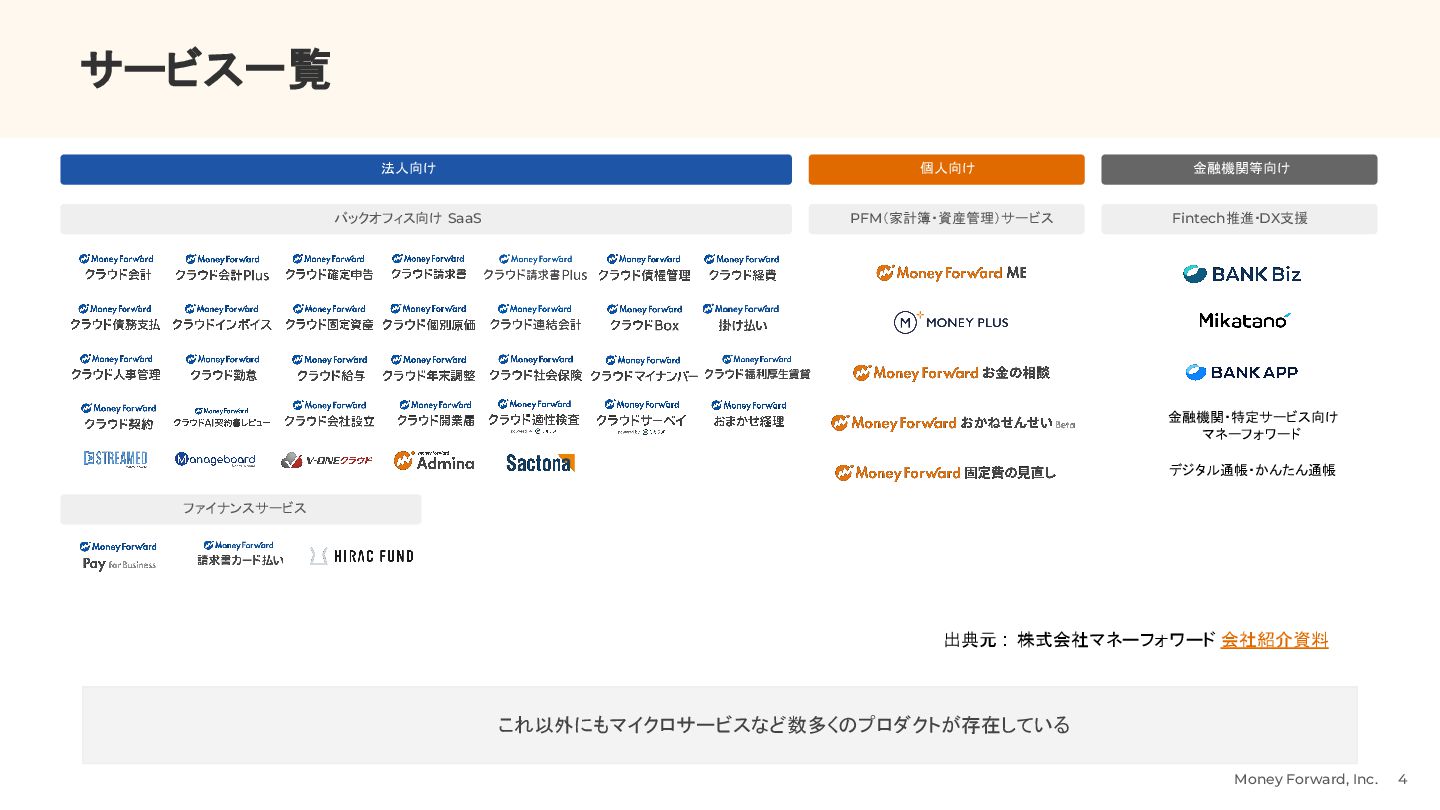Click the BANK APP logo
Image resolution: width=1440 pixels, height=810 pixels.
(x=1242, y=372)
